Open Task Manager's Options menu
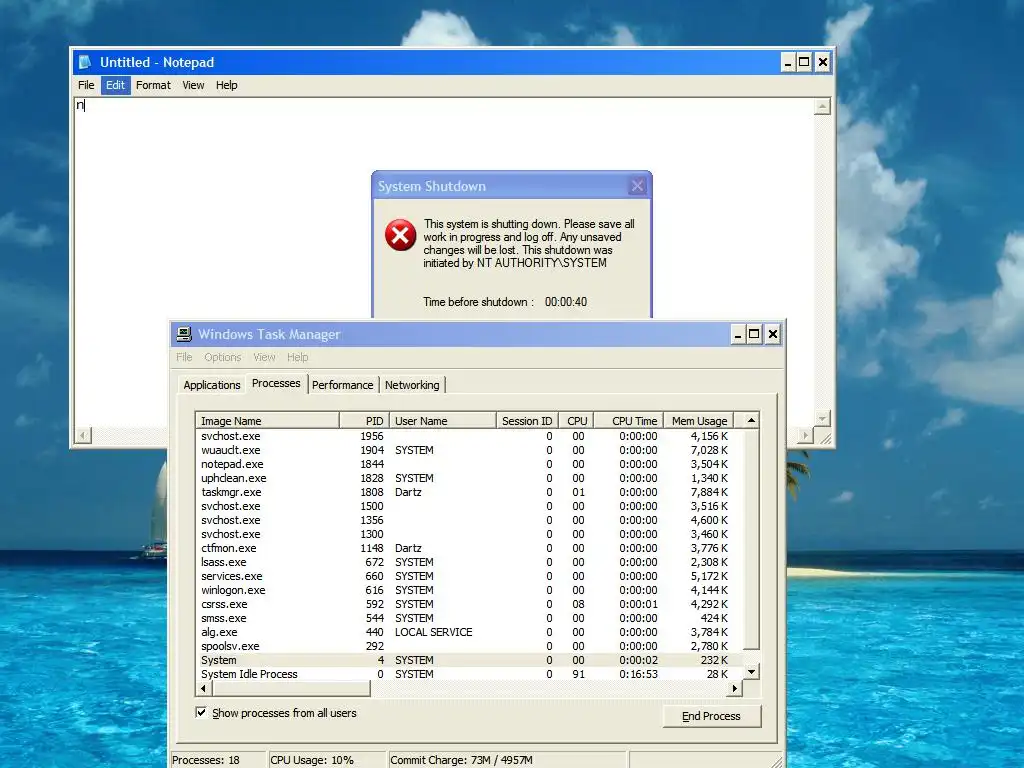The image size is (1024, 768). [223, 357]
